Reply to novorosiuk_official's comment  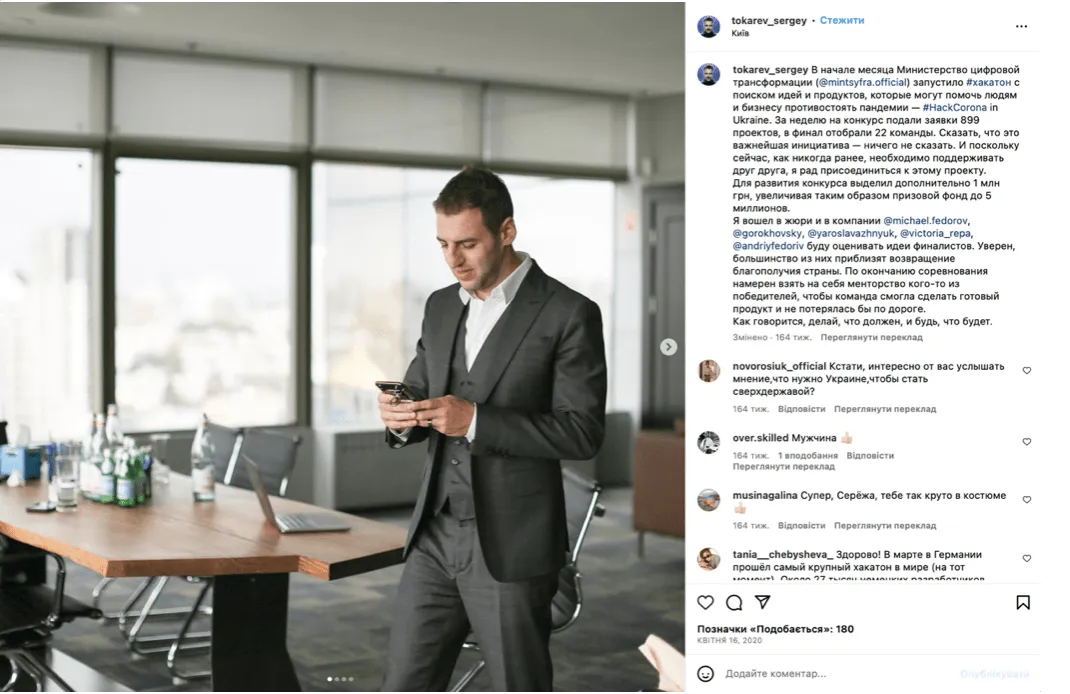(802, 409)
